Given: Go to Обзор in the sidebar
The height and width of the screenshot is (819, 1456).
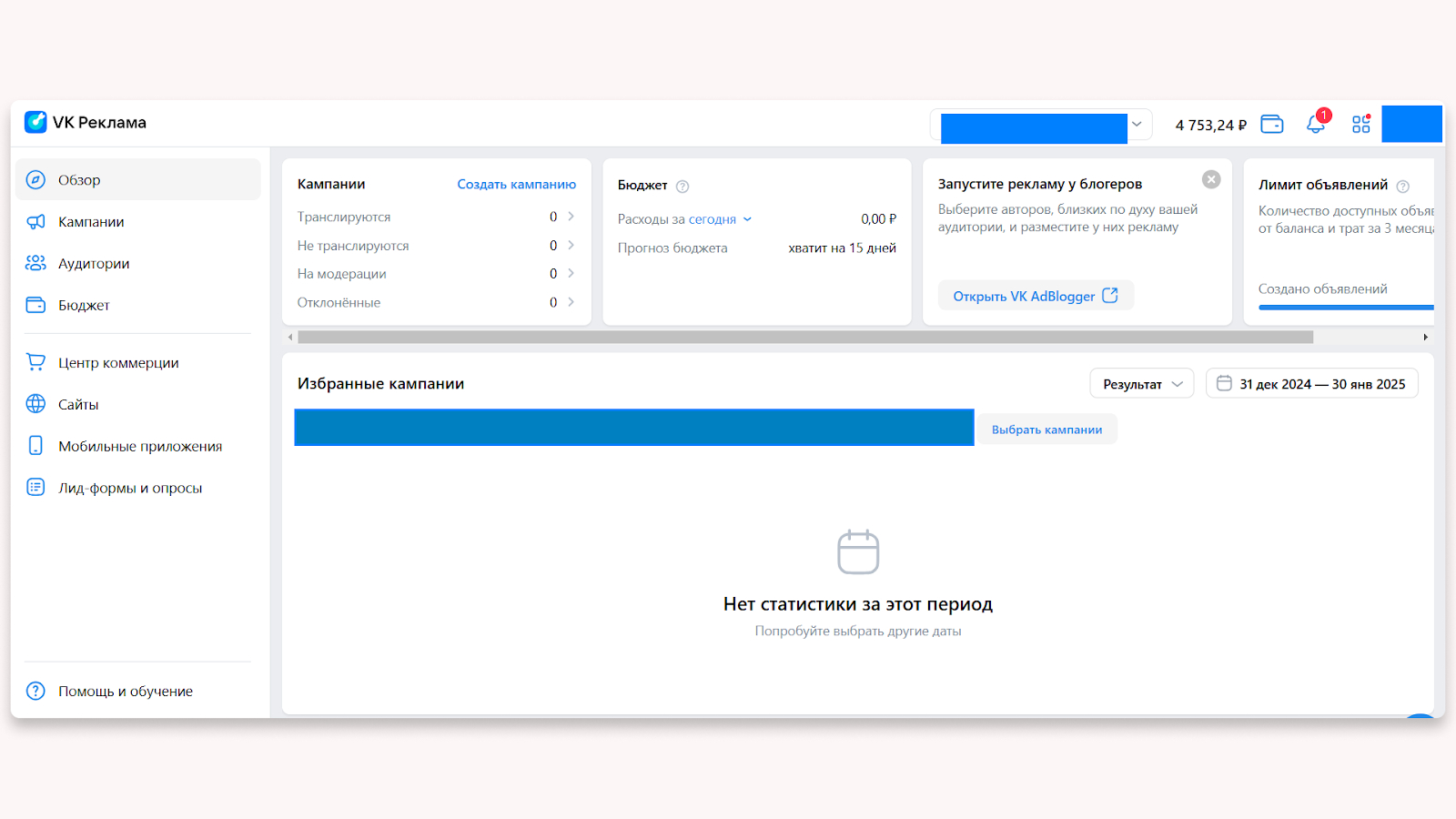Looking at the screenshot, I should click(x=138, y=179).
